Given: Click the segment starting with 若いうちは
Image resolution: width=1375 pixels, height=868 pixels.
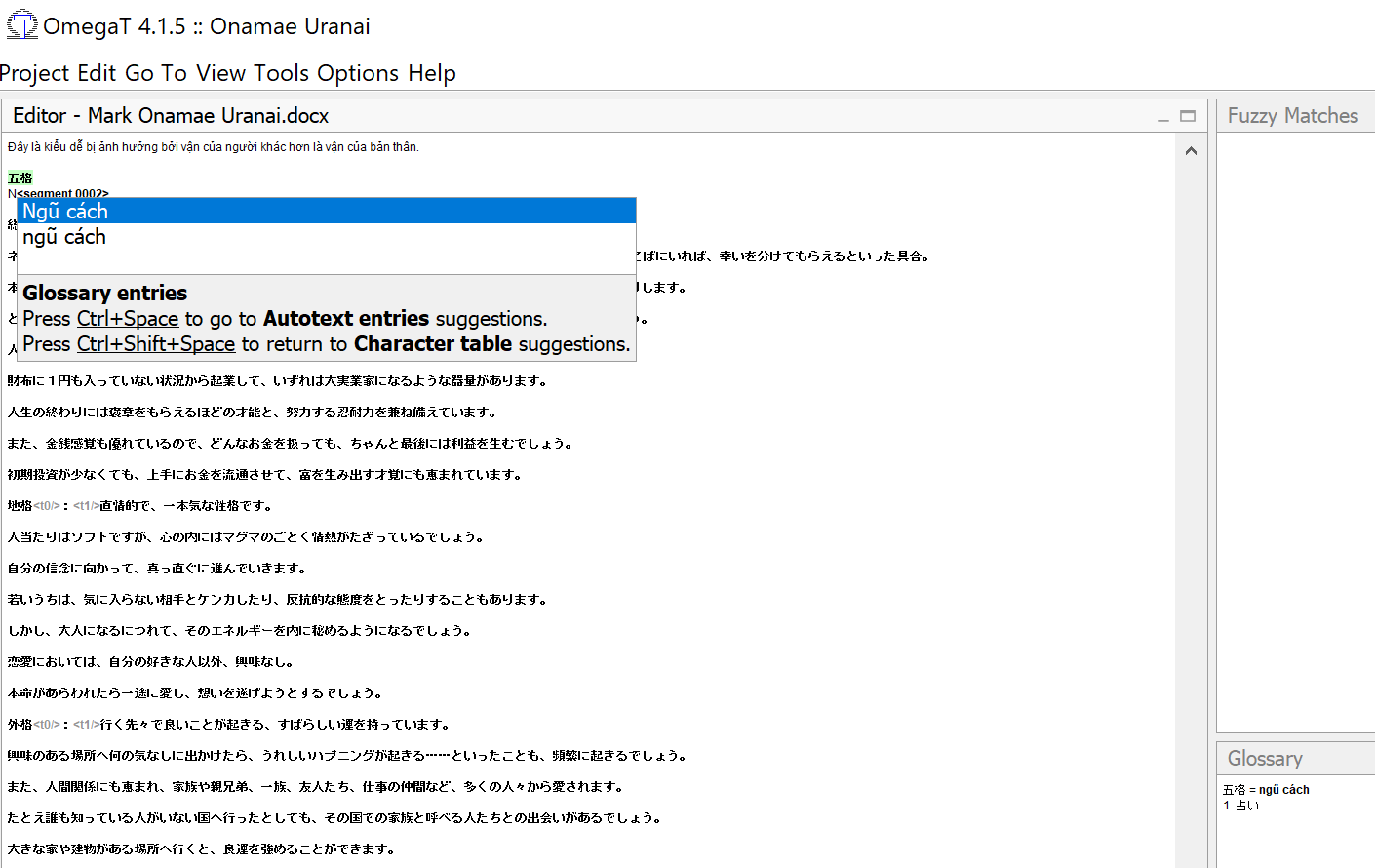Looking at the screenshot, I should click(277, 600).
